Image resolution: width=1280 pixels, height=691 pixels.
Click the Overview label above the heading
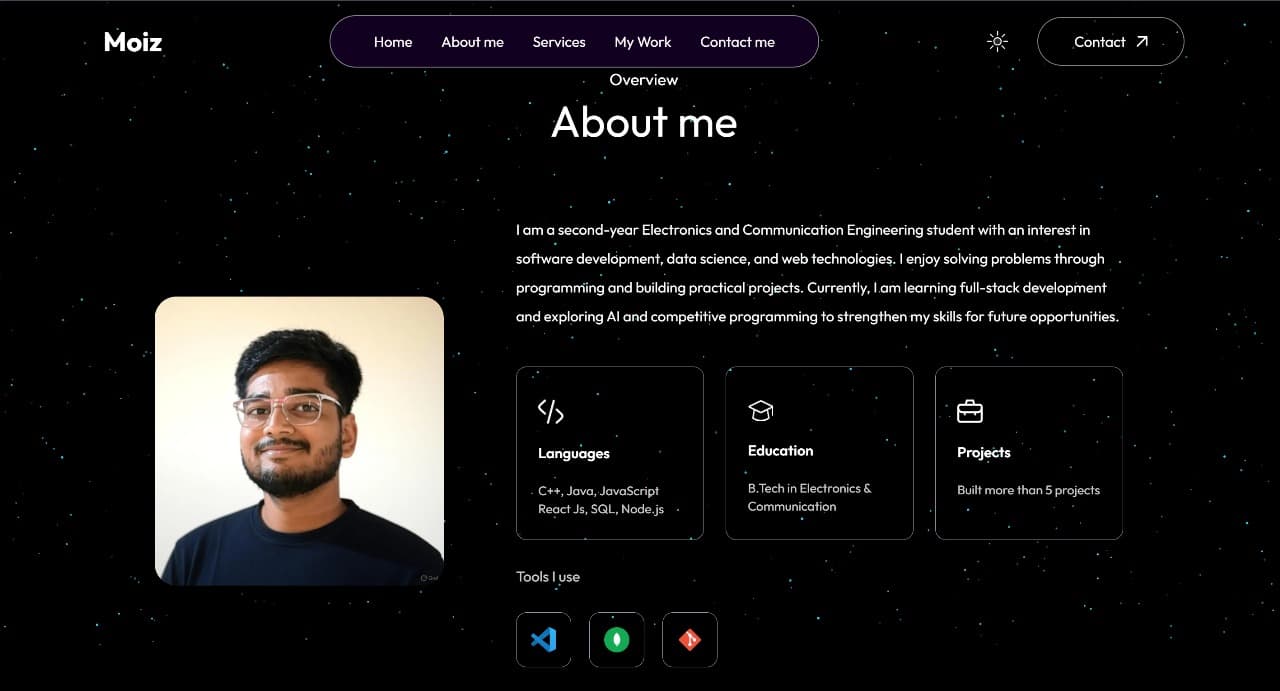[x=644, y=79]
